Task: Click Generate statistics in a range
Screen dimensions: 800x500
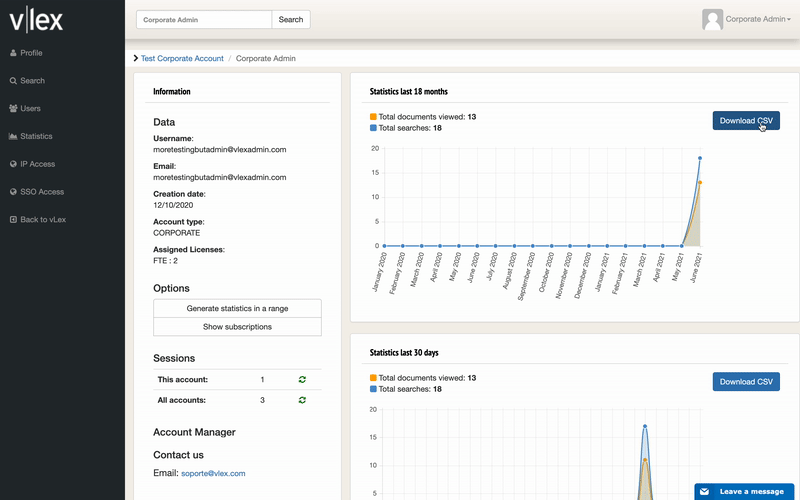Action: click(x=237, y=308)
